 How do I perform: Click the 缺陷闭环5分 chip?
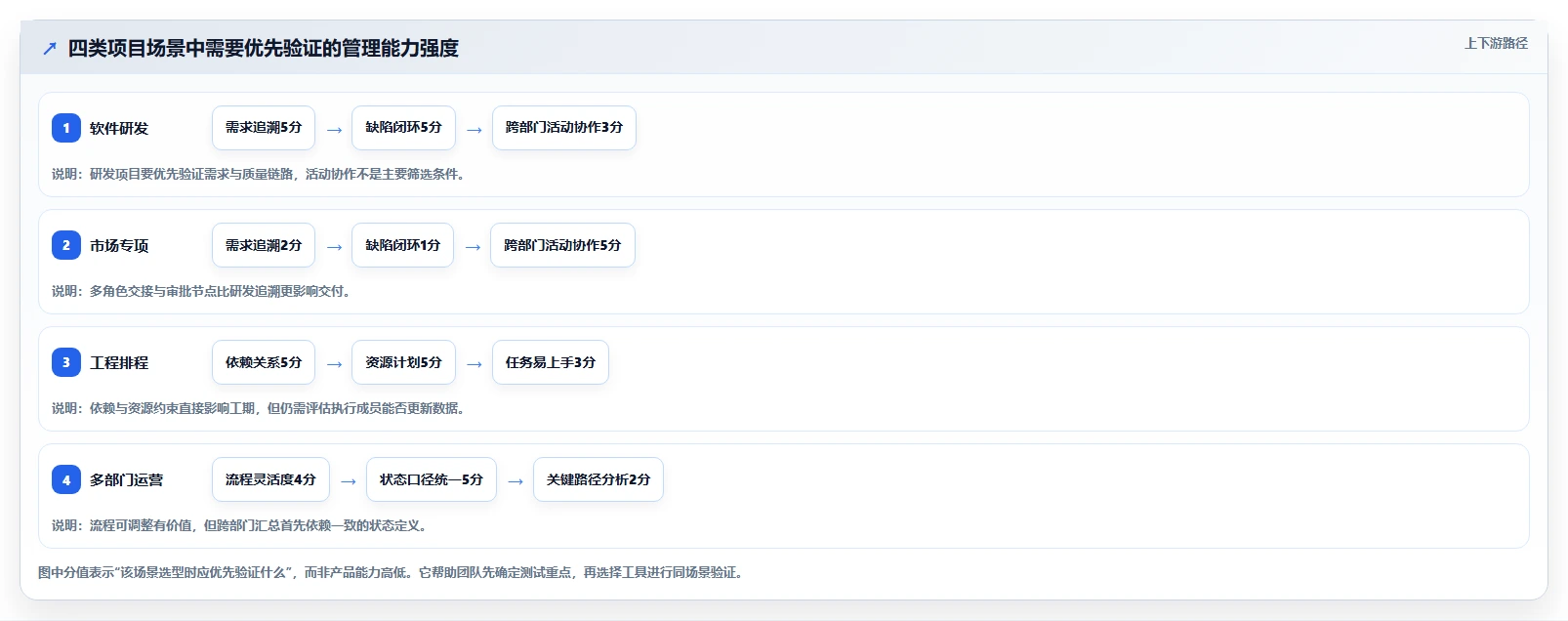coord(403,128)
